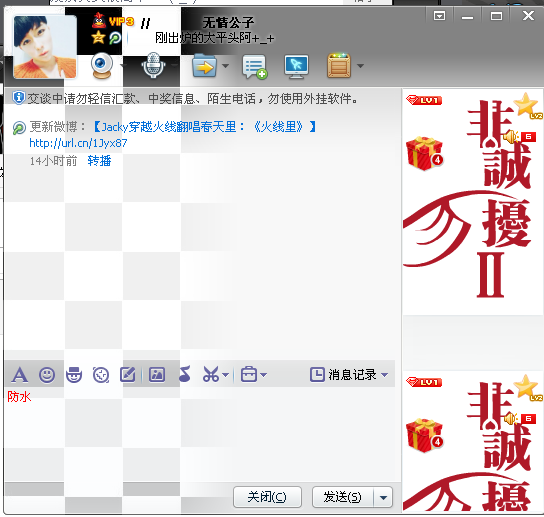This screenshot has height=517, width=544.
Task: Send a window shake nudge
Action: tap(101, 375)
